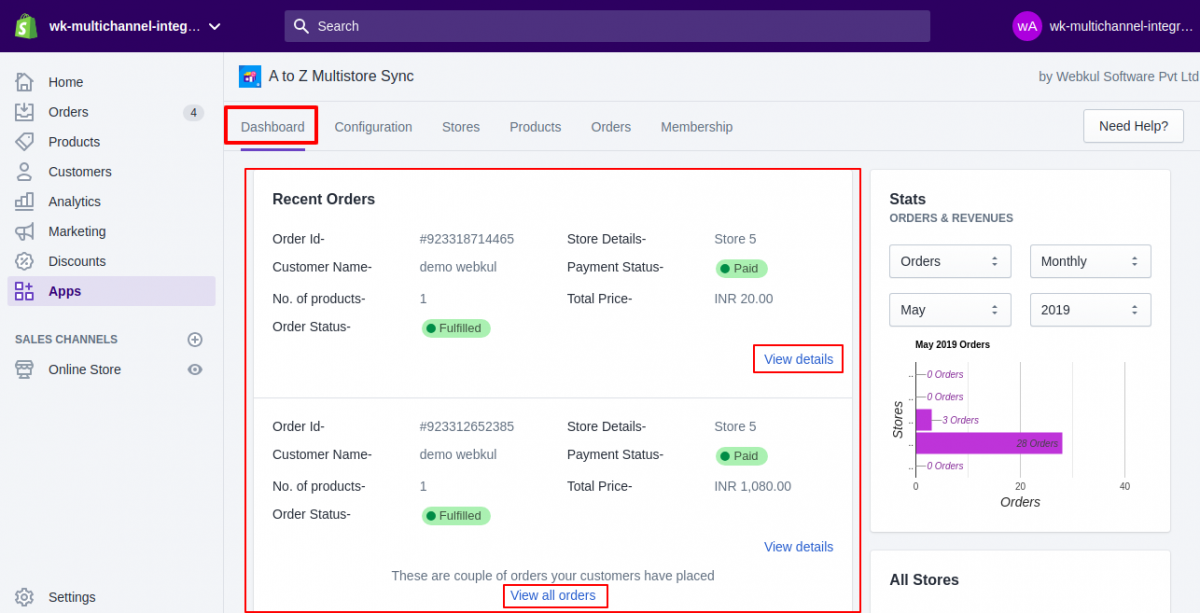Switch to the app Orders tab
The height and width of the screenshot is (613, 1200).
tap(611, 127)
